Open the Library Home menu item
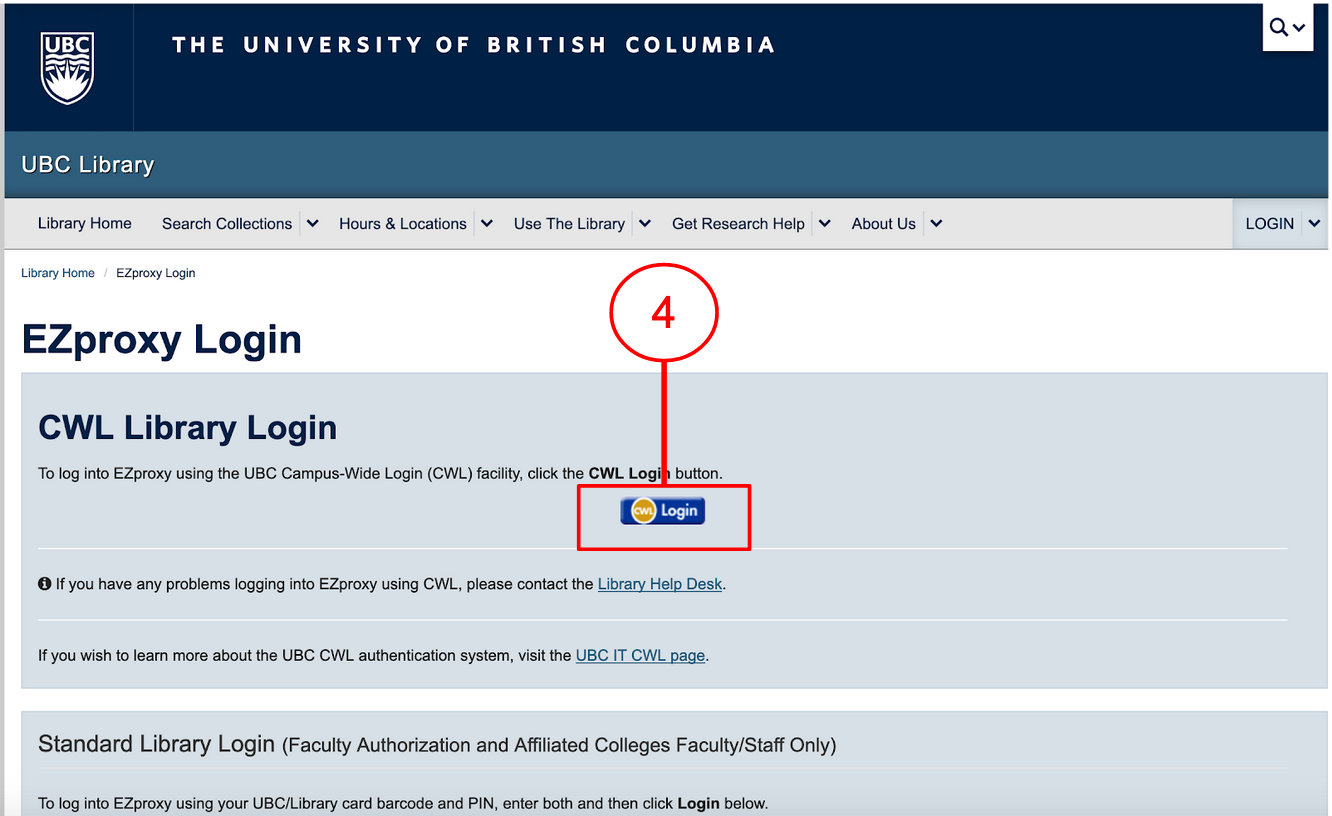1332x816 pixels. point(85,224)
